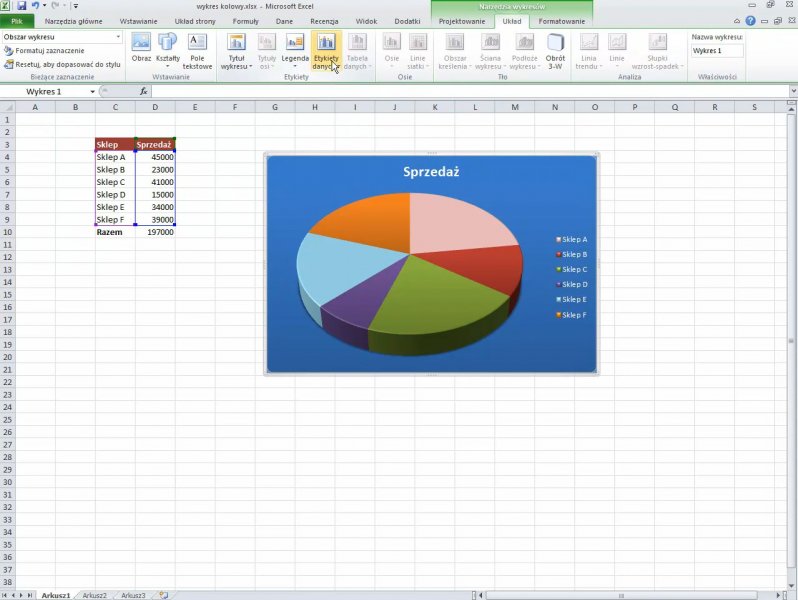Expand the Obszar wykresu element dropdown

118,37
